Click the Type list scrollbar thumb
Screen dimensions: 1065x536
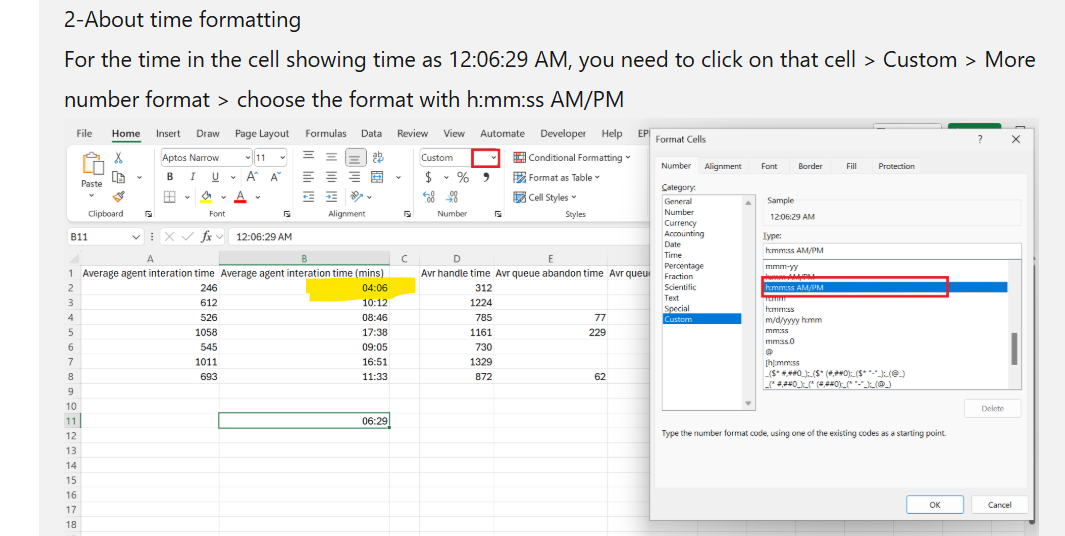pos(1015,349)
